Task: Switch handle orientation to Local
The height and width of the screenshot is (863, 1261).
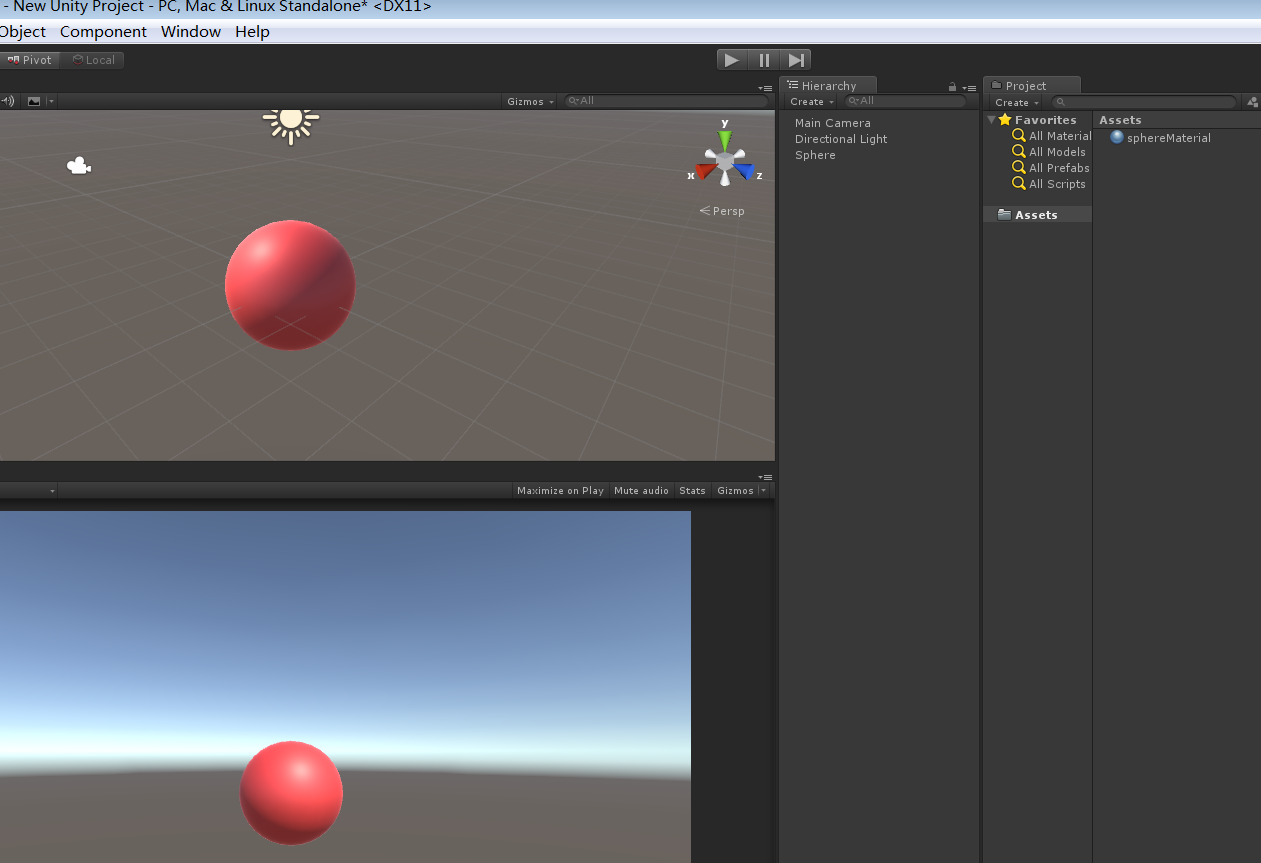Action: 93,59
